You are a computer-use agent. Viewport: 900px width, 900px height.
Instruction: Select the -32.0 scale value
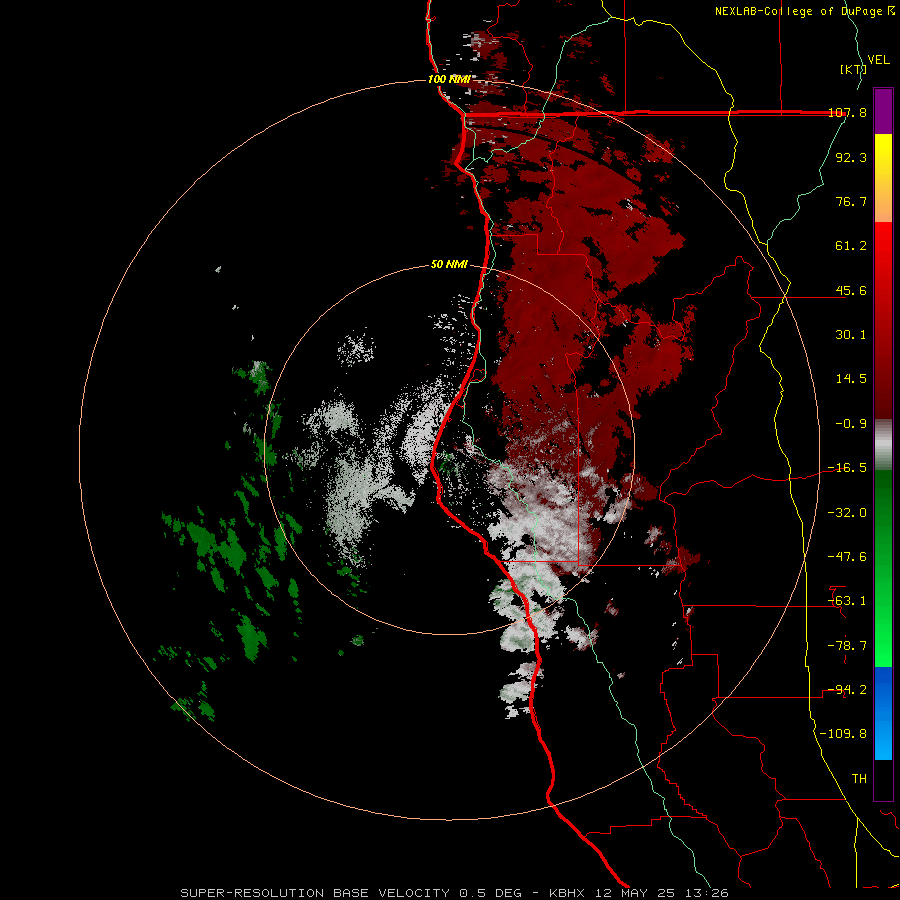point(847,513)
